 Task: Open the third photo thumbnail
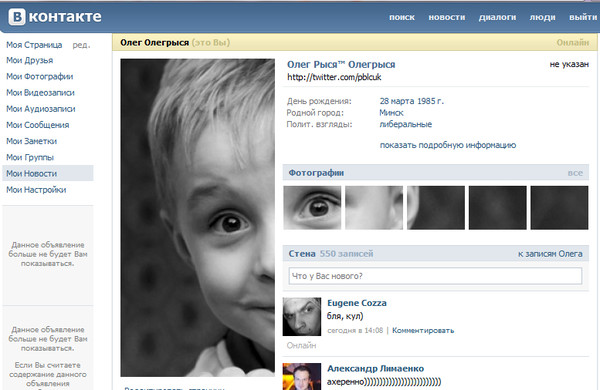coord(436,208)
